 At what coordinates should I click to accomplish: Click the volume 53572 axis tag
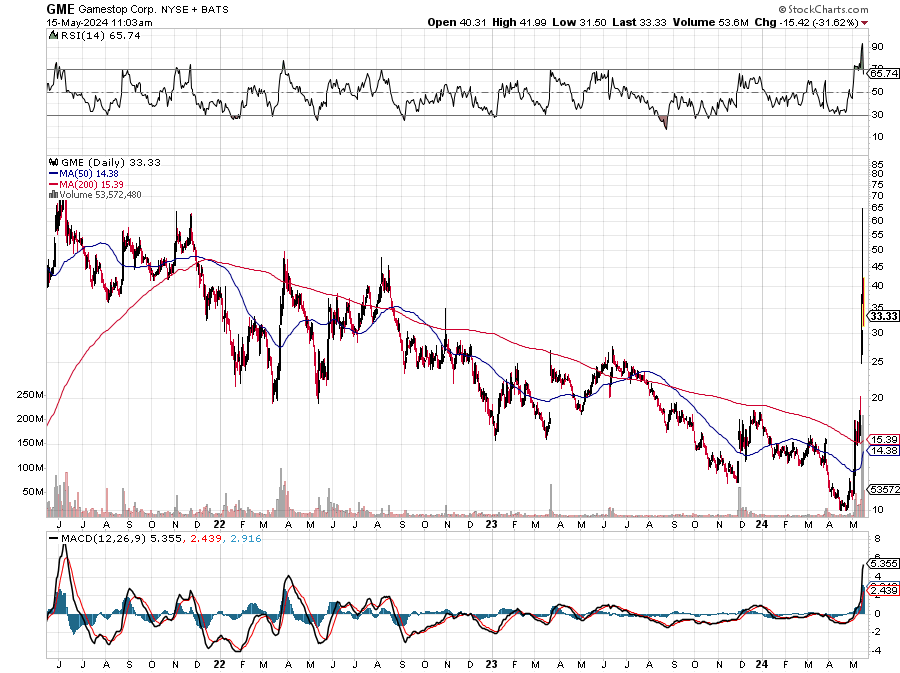tap(884, 489)
